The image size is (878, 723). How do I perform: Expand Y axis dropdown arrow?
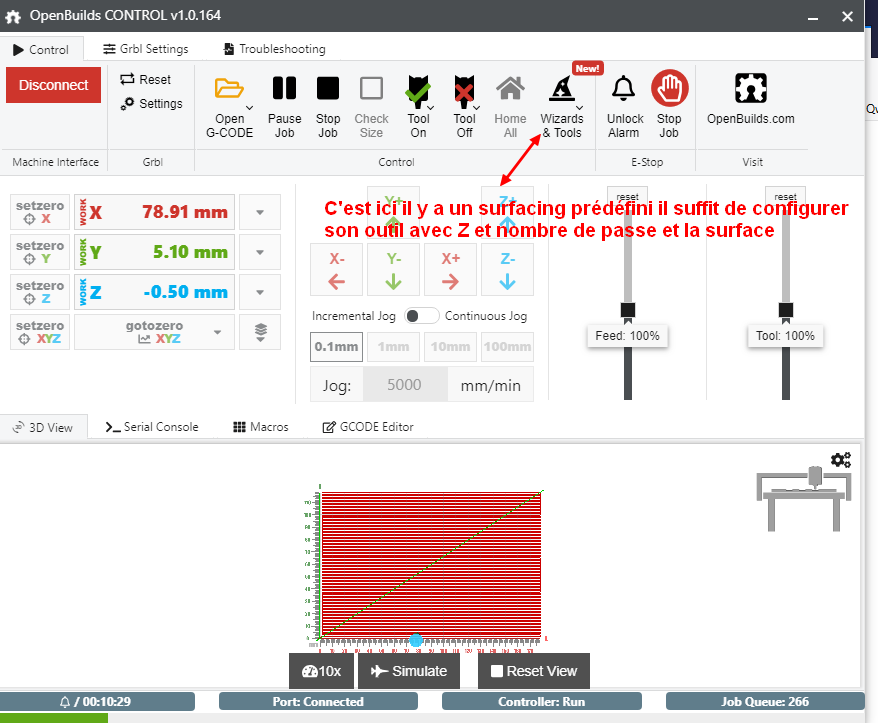(x=260, y=252)
